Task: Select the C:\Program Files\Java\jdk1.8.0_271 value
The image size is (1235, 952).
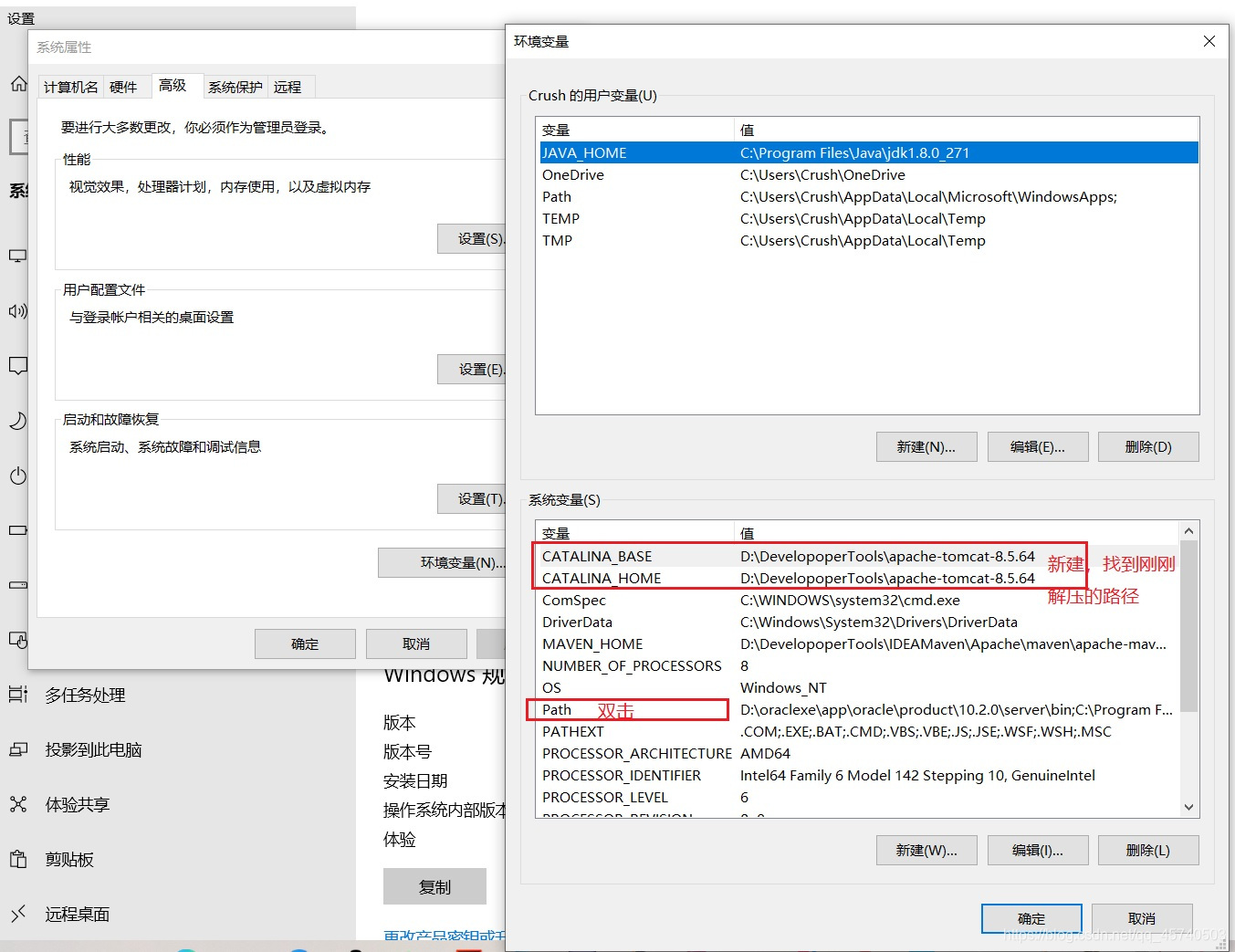Action: [854, 153]
